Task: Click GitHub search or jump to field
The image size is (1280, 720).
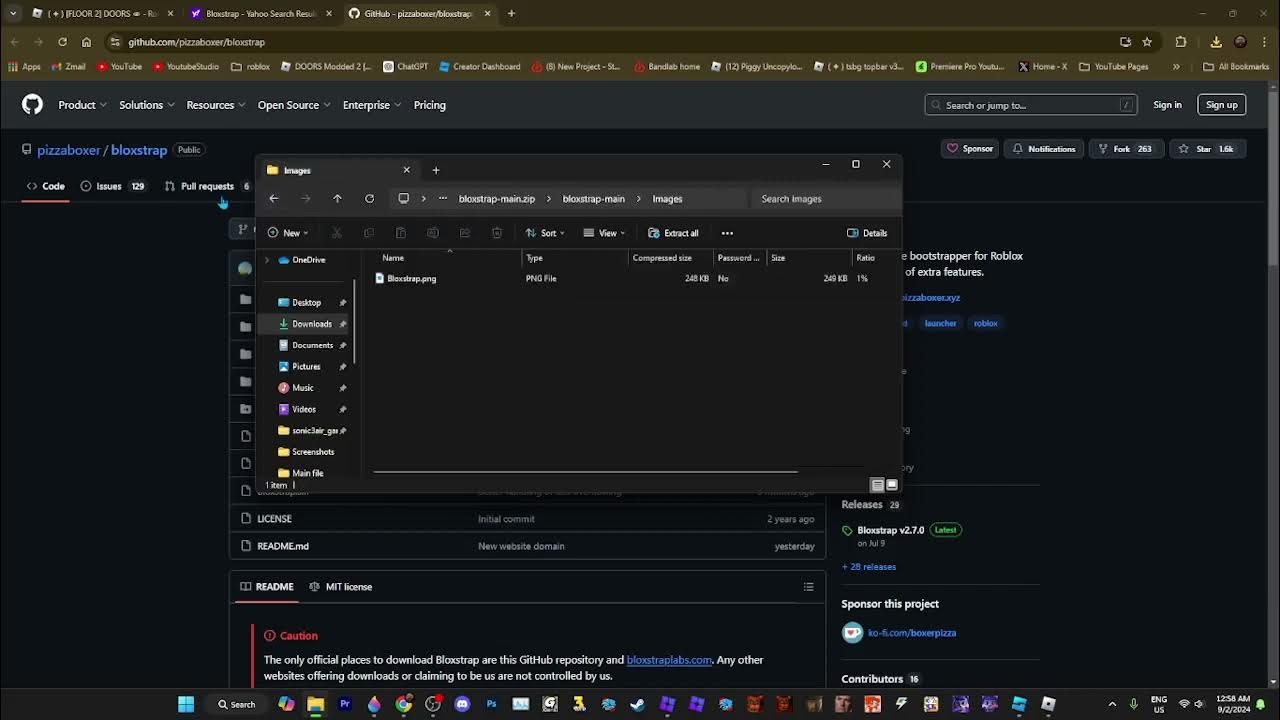Action: point(1031,105)
